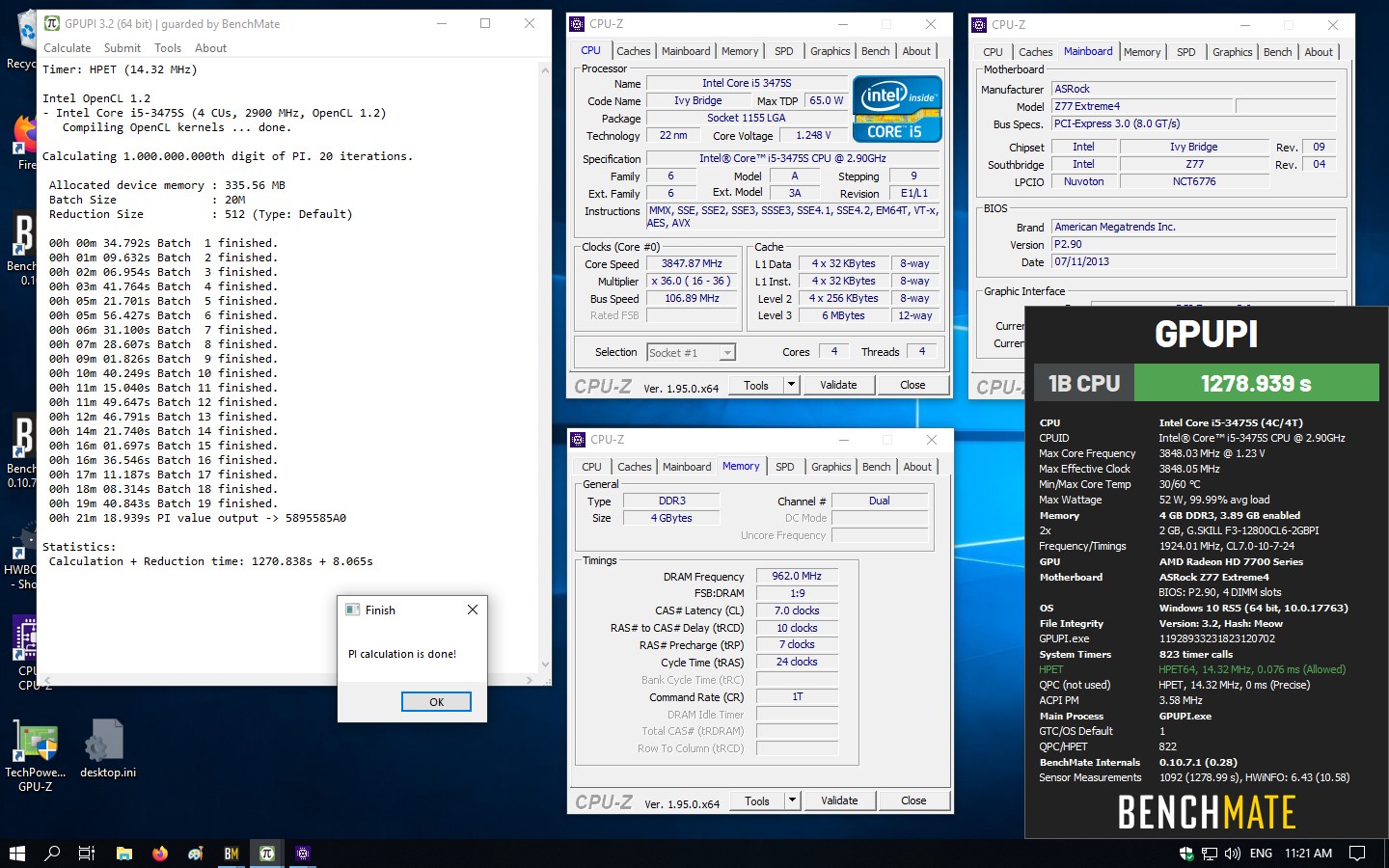
Task: Click the 11:21 AM taskbar clock
Action: tap(1308, 854)
